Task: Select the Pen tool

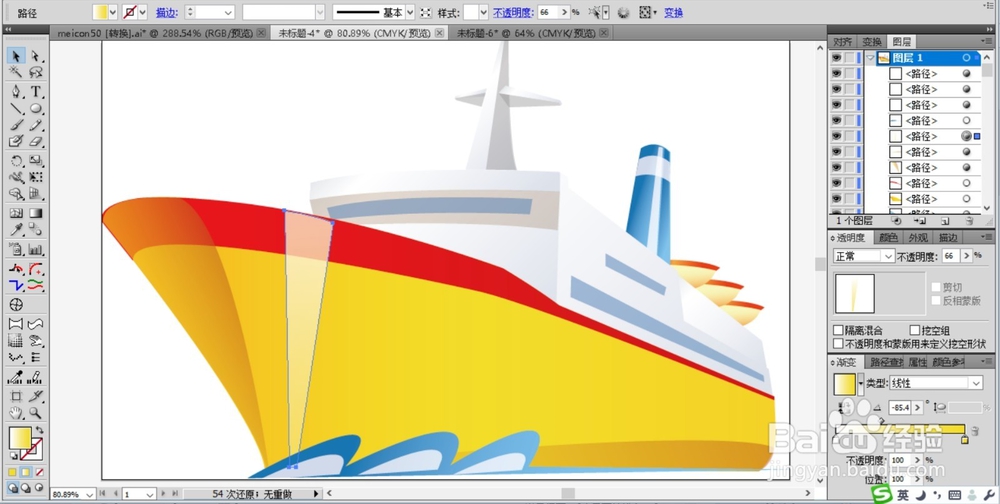Action: coord(16,92)
